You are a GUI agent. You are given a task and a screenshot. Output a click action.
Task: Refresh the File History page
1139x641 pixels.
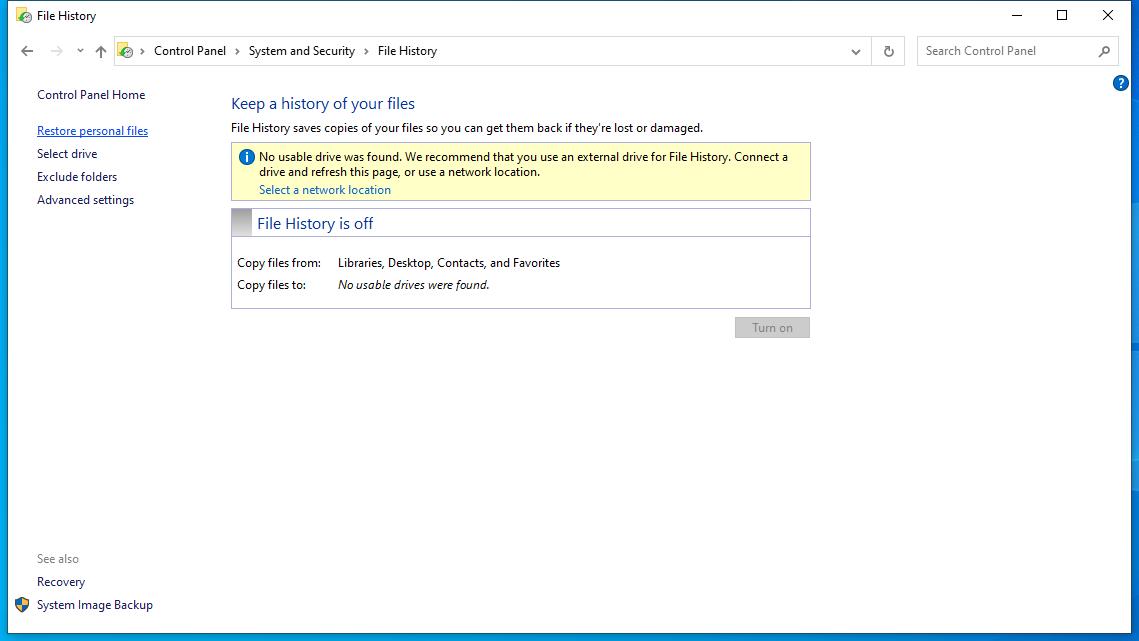point(888,50)
